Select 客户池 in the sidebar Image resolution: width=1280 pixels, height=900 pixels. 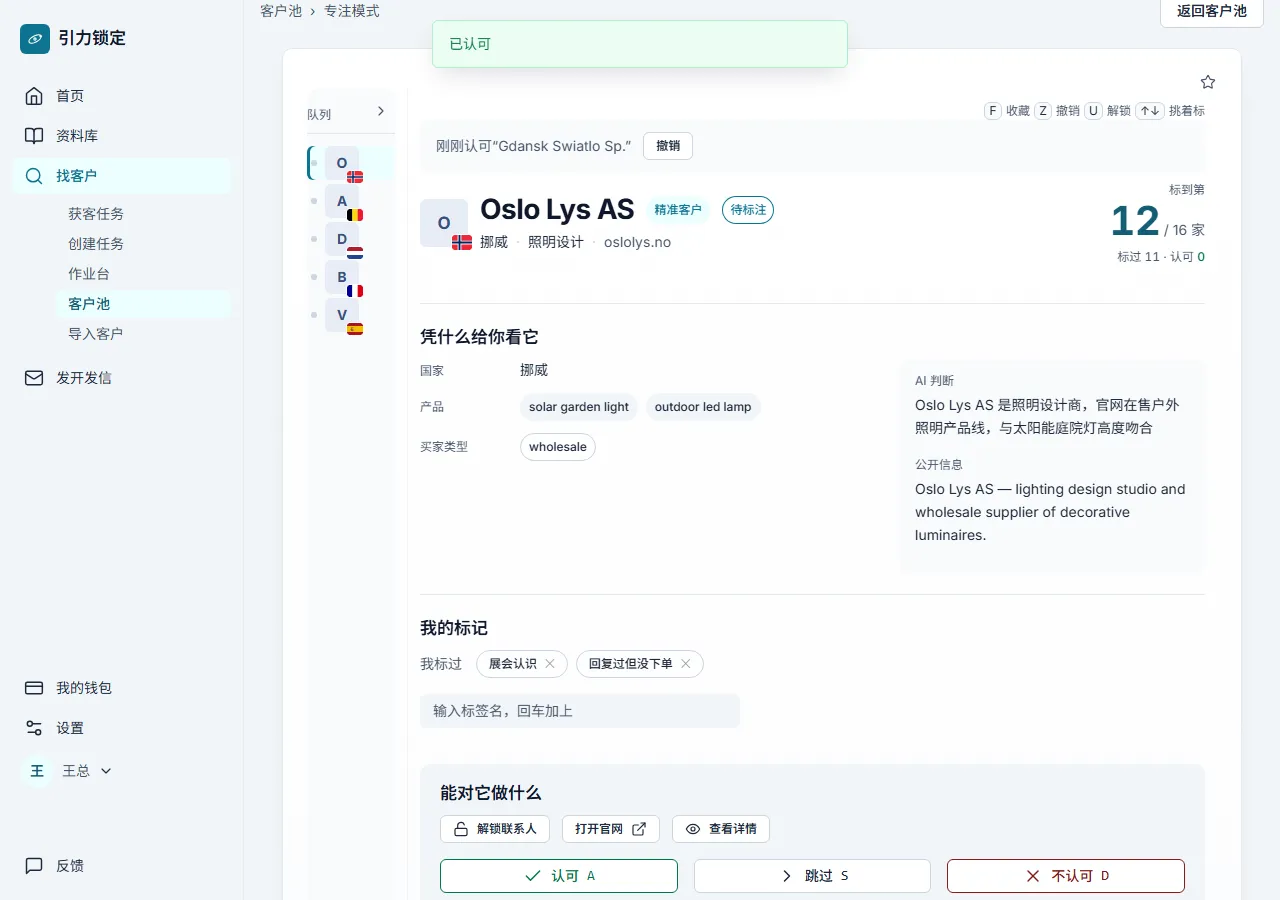tap(143, 304)
